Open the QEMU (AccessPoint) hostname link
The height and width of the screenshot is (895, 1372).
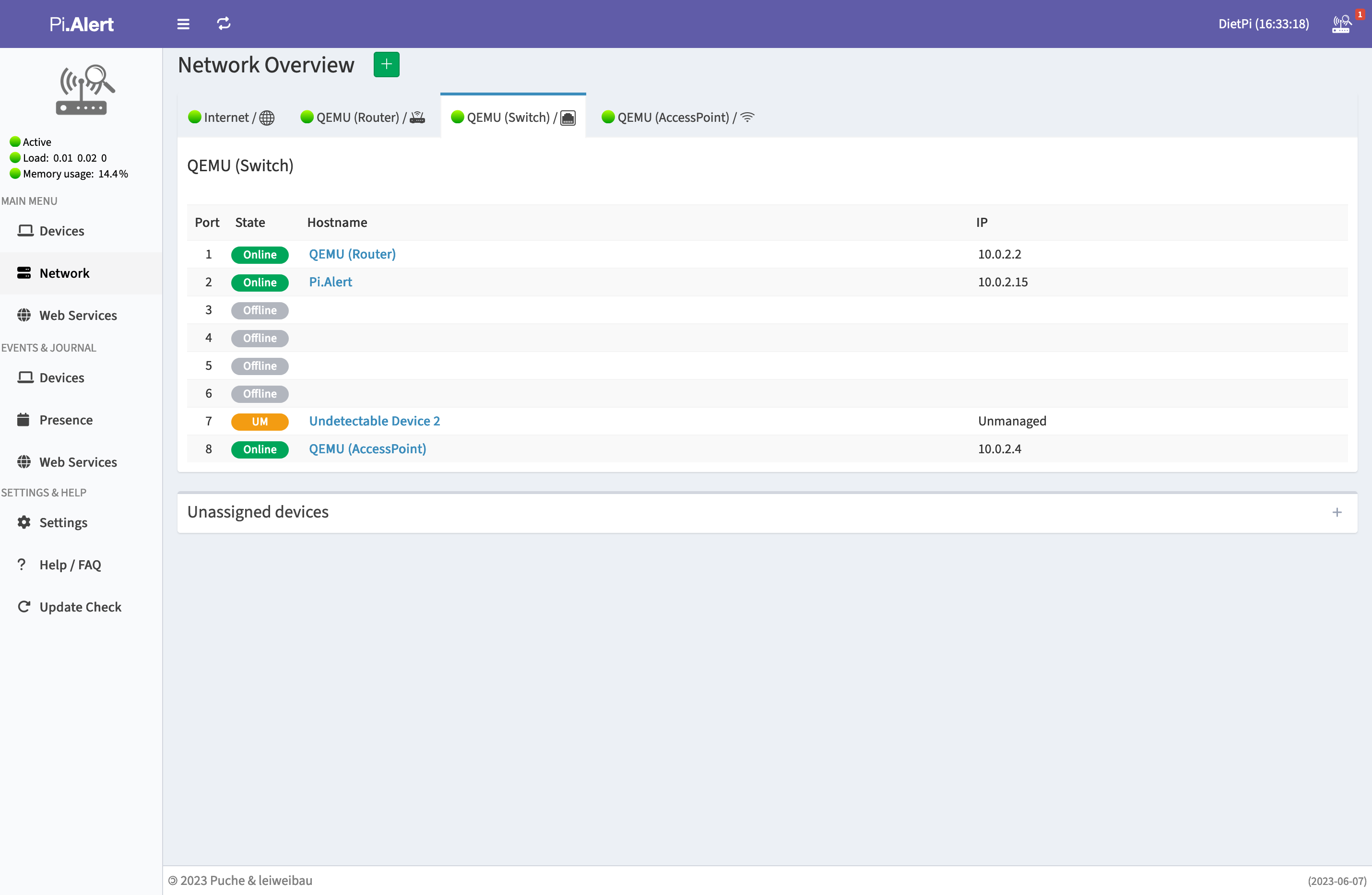[367, 449]
